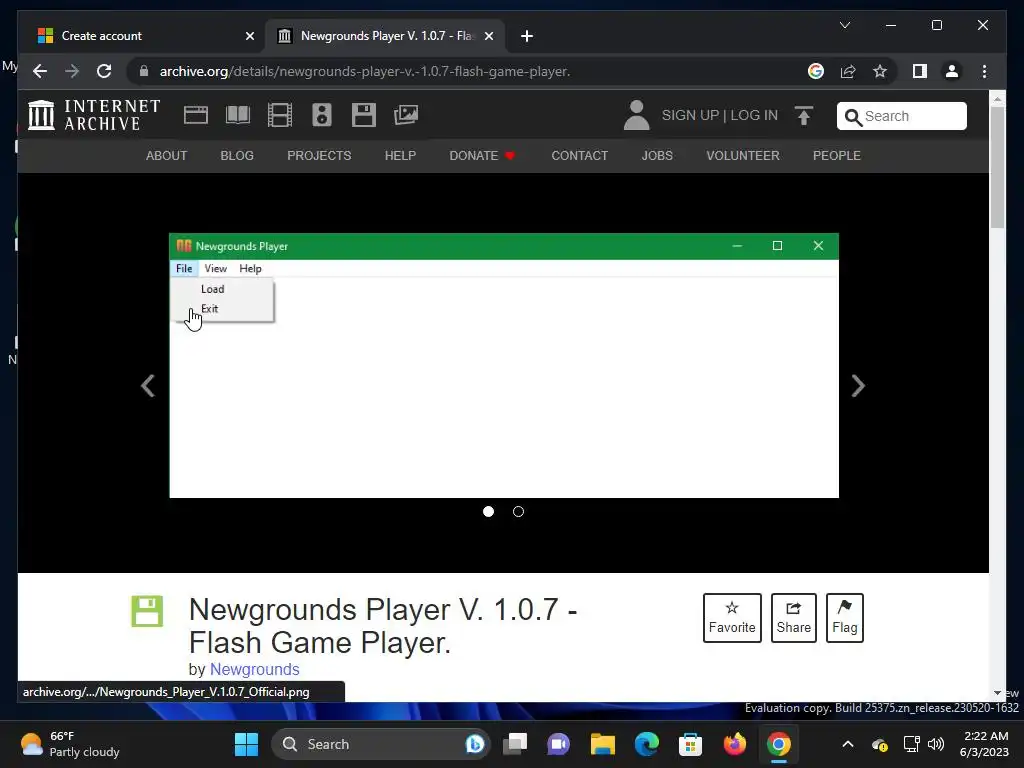Select the second carousel dot
Screen dimensions: 1024x768
pyautogui.click(x=519, y=511)
